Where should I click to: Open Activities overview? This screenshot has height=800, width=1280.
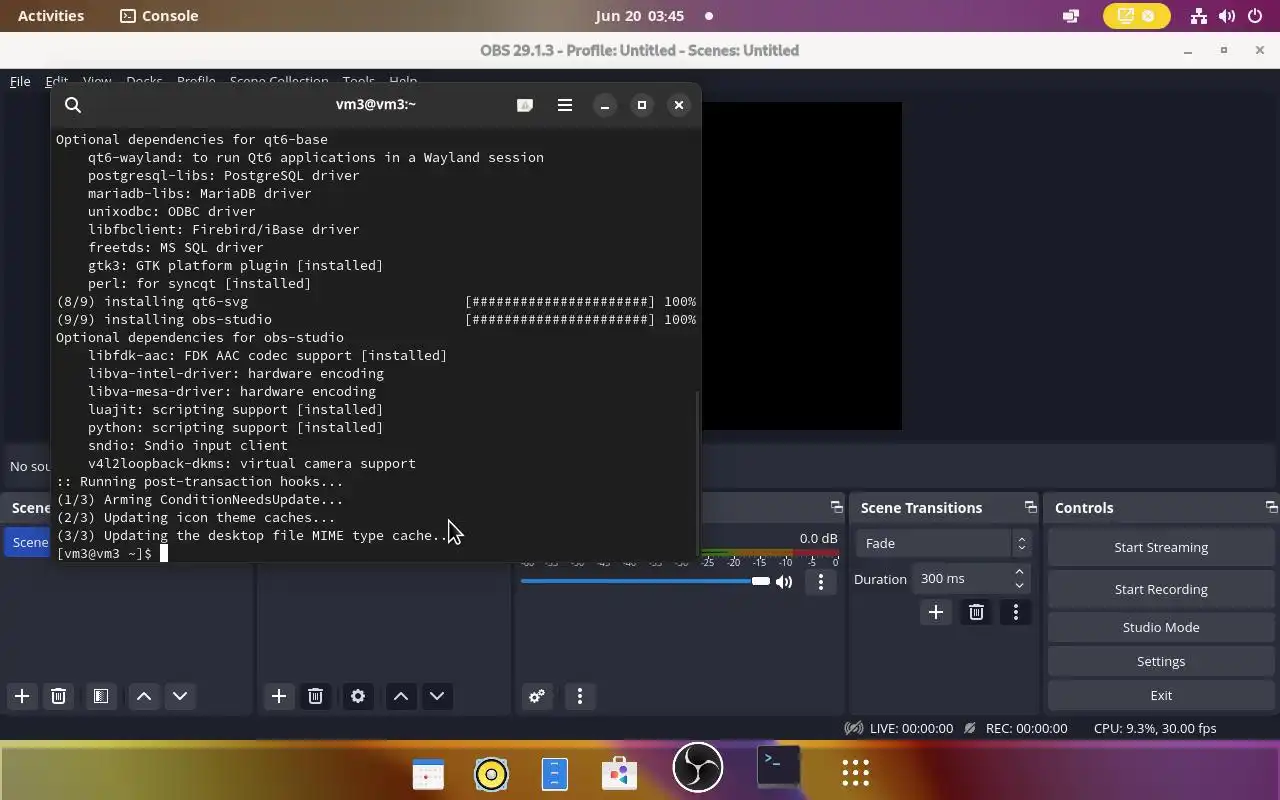[x=51, y=16]
